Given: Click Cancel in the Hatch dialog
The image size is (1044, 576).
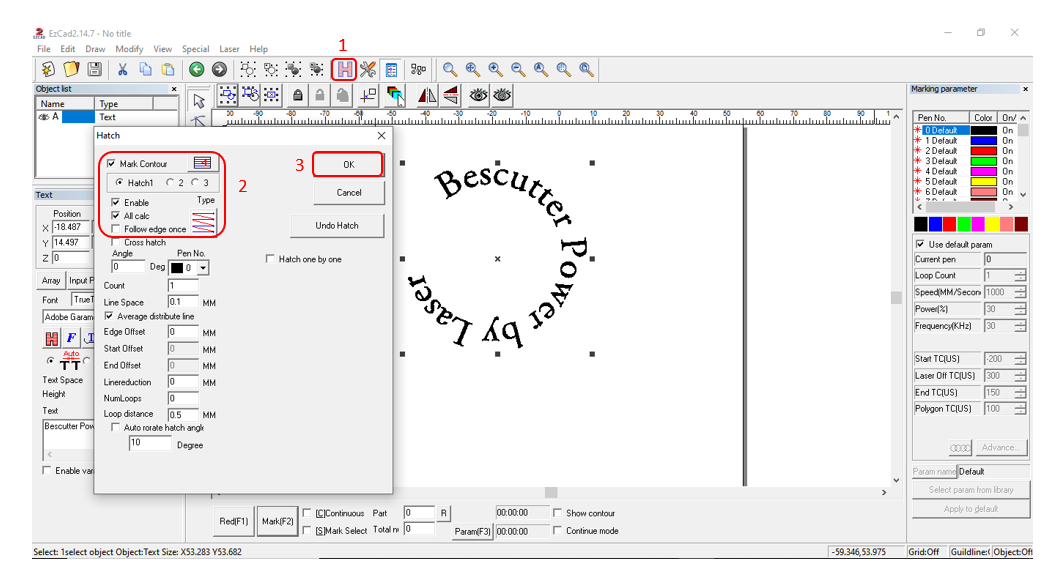Looking at the screenshot, I should click(x=348, y=192).
